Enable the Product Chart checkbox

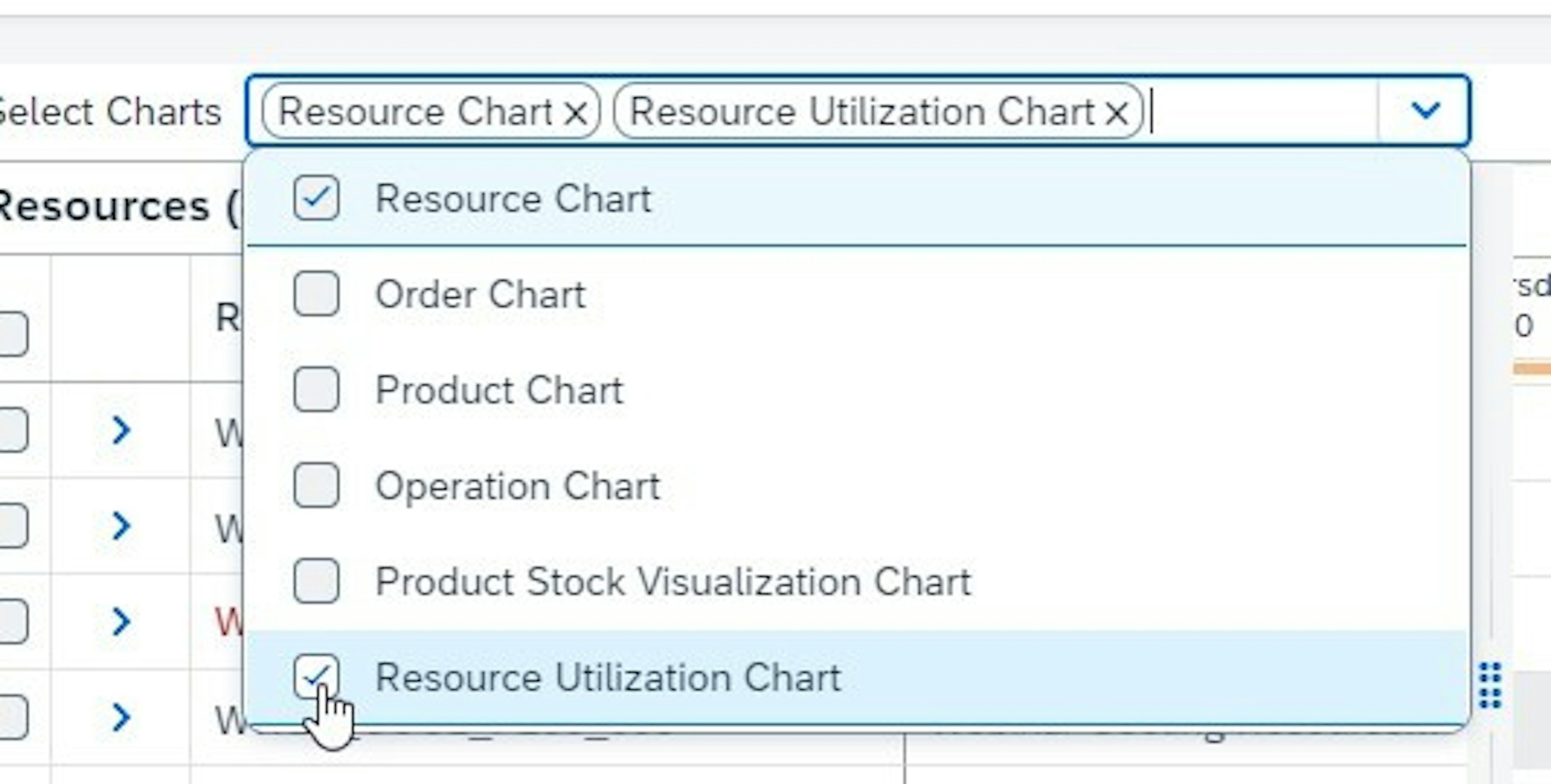[316, 389]
